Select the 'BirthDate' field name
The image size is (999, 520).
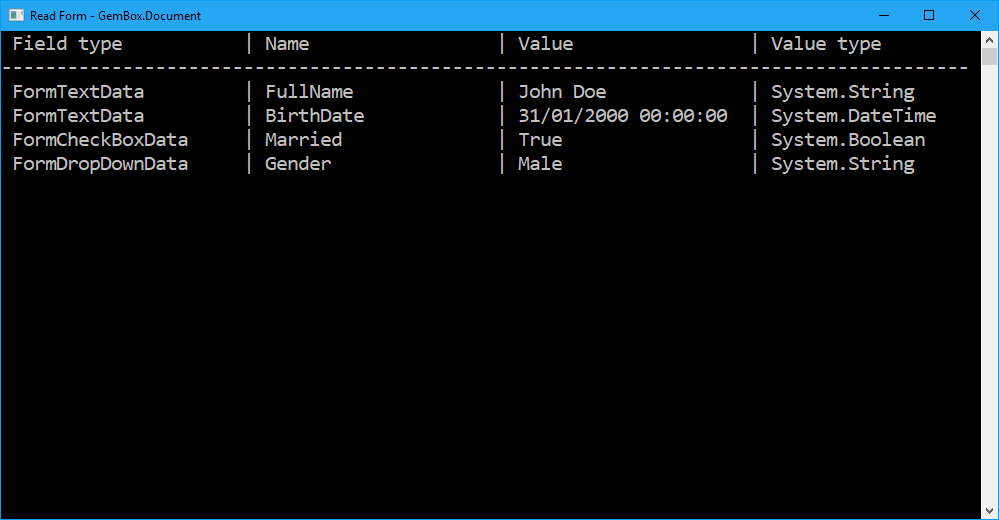(x=314, y=116)
